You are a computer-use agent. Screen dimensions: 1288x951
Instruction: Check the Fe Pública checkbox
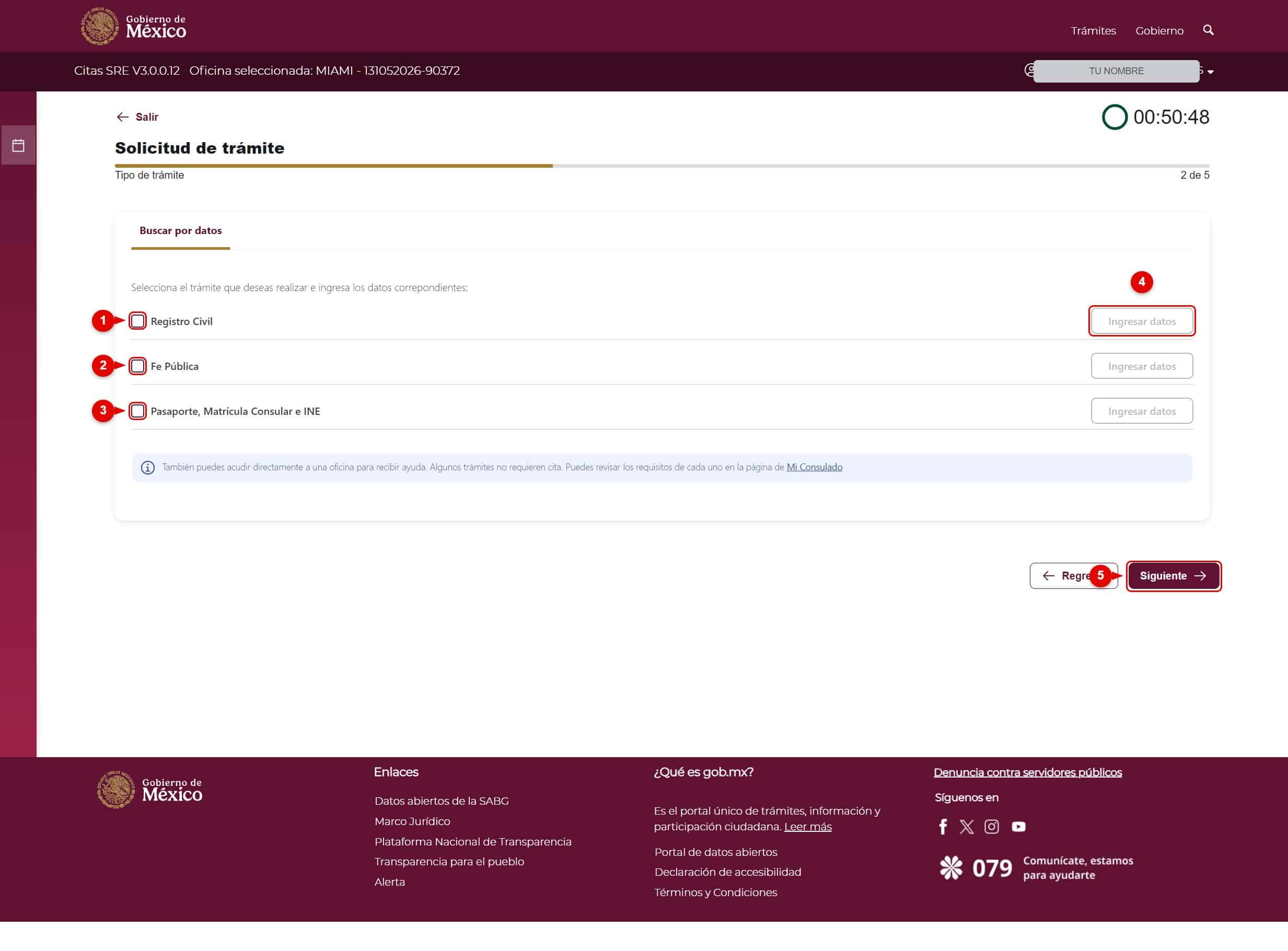[x=137, y=366]
